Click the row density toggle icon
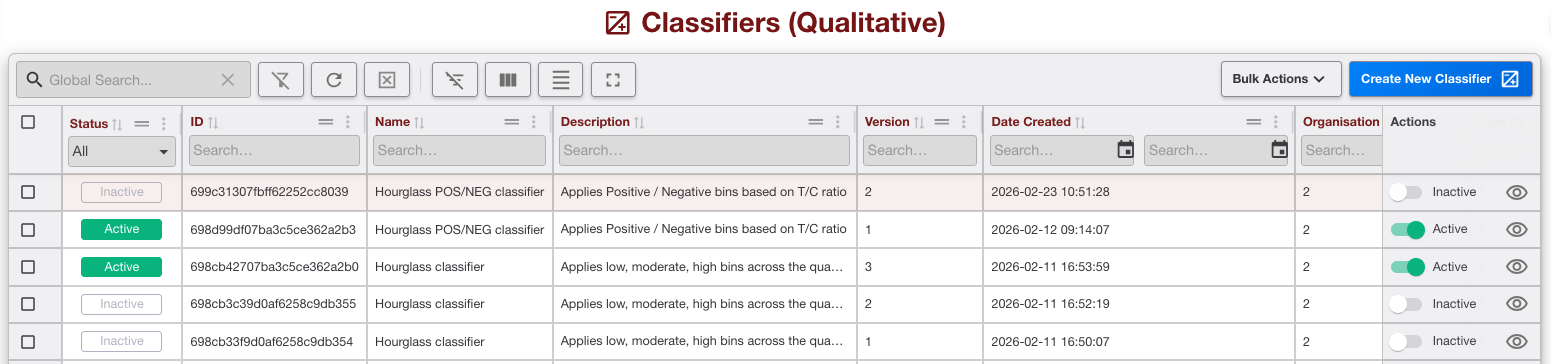Image resolution: width=1551 pixels, height=364 pixels. [561, 80]
